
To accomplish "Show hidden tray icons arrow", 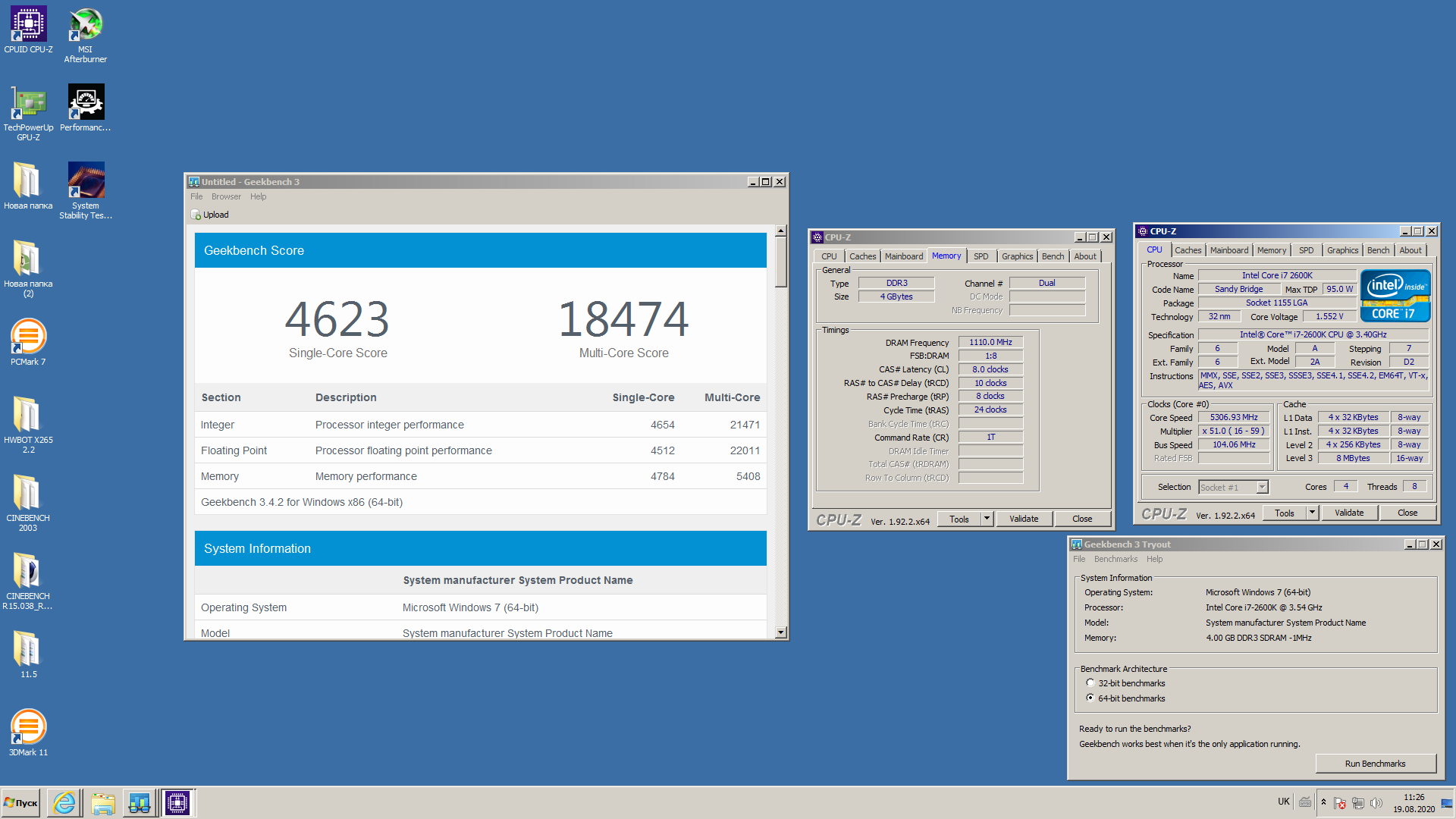I will tap(1323, 802).
